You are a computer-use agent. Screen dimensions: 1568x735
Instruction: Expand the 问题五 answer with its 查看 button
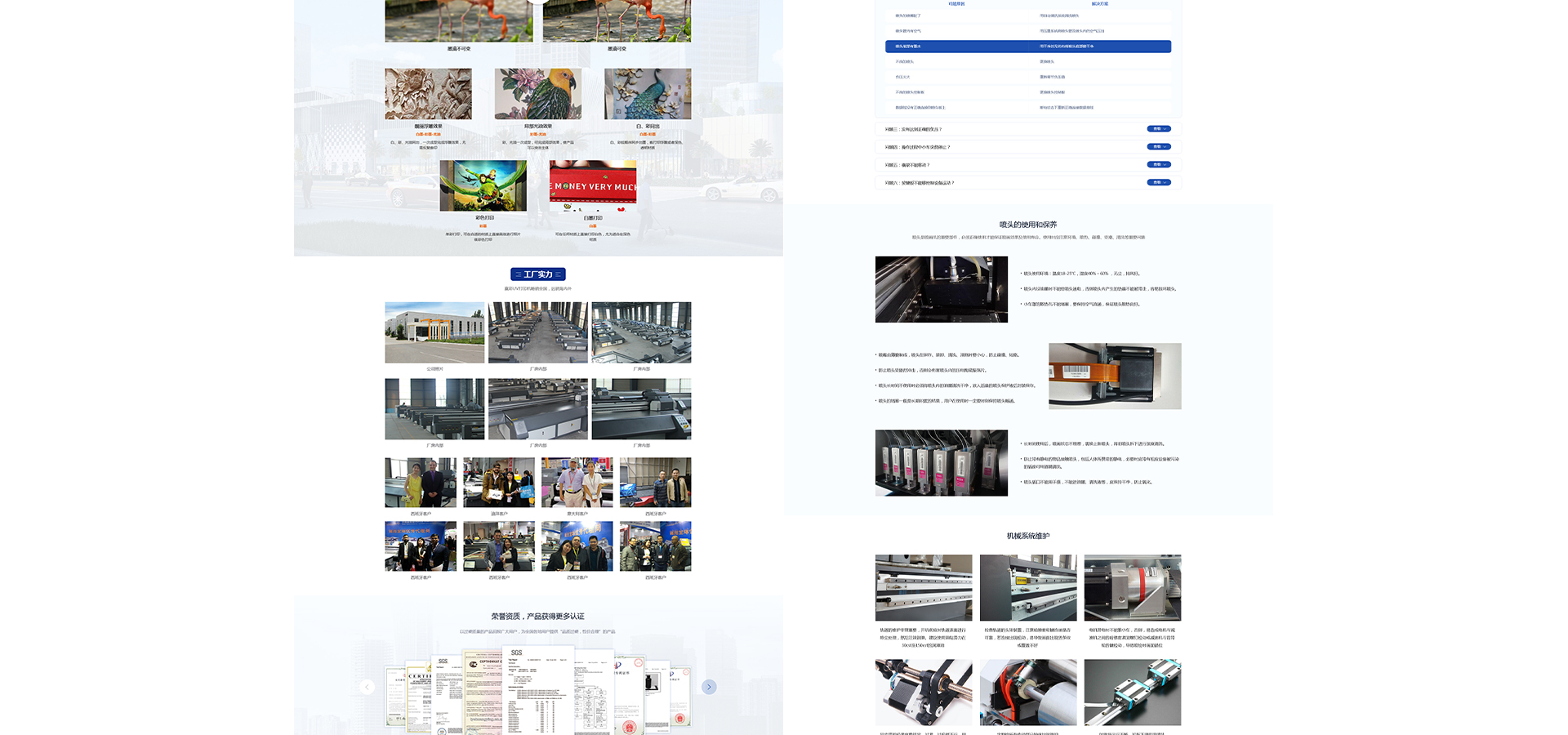click(1159, 165)
